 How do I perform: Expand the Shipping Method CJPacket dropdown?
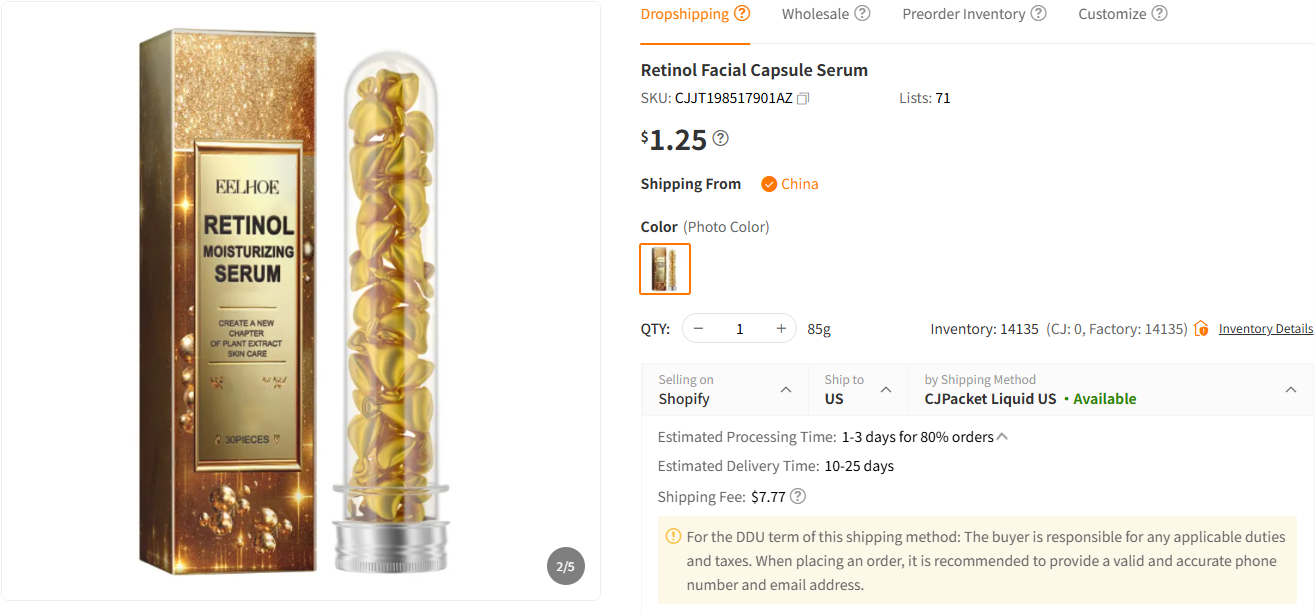pos(1291,390)
